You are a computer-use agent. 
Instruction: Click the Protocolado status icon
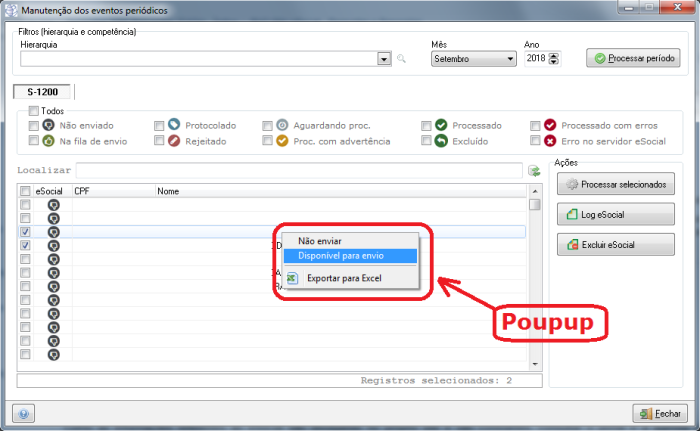174,126
